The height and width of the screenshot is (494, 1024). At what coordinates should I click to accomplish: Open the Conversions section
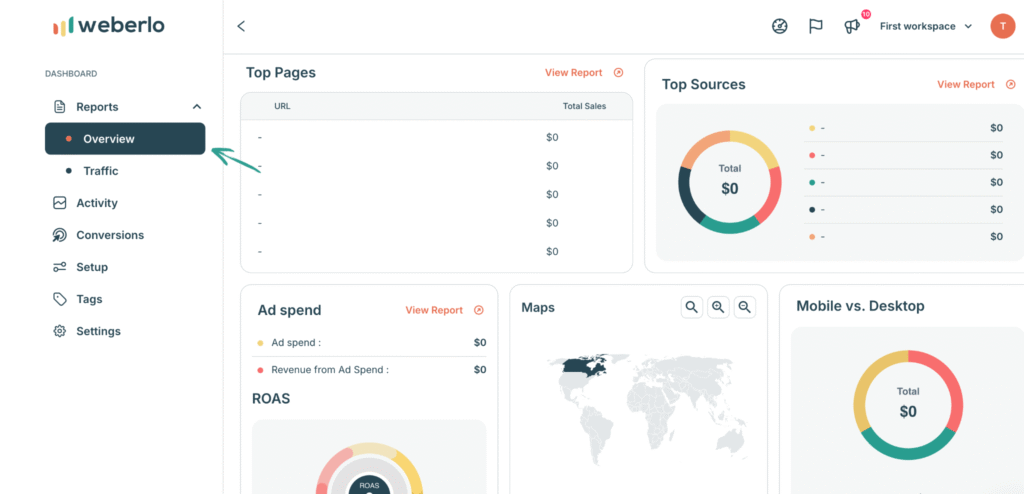click(x=110, y=235)
